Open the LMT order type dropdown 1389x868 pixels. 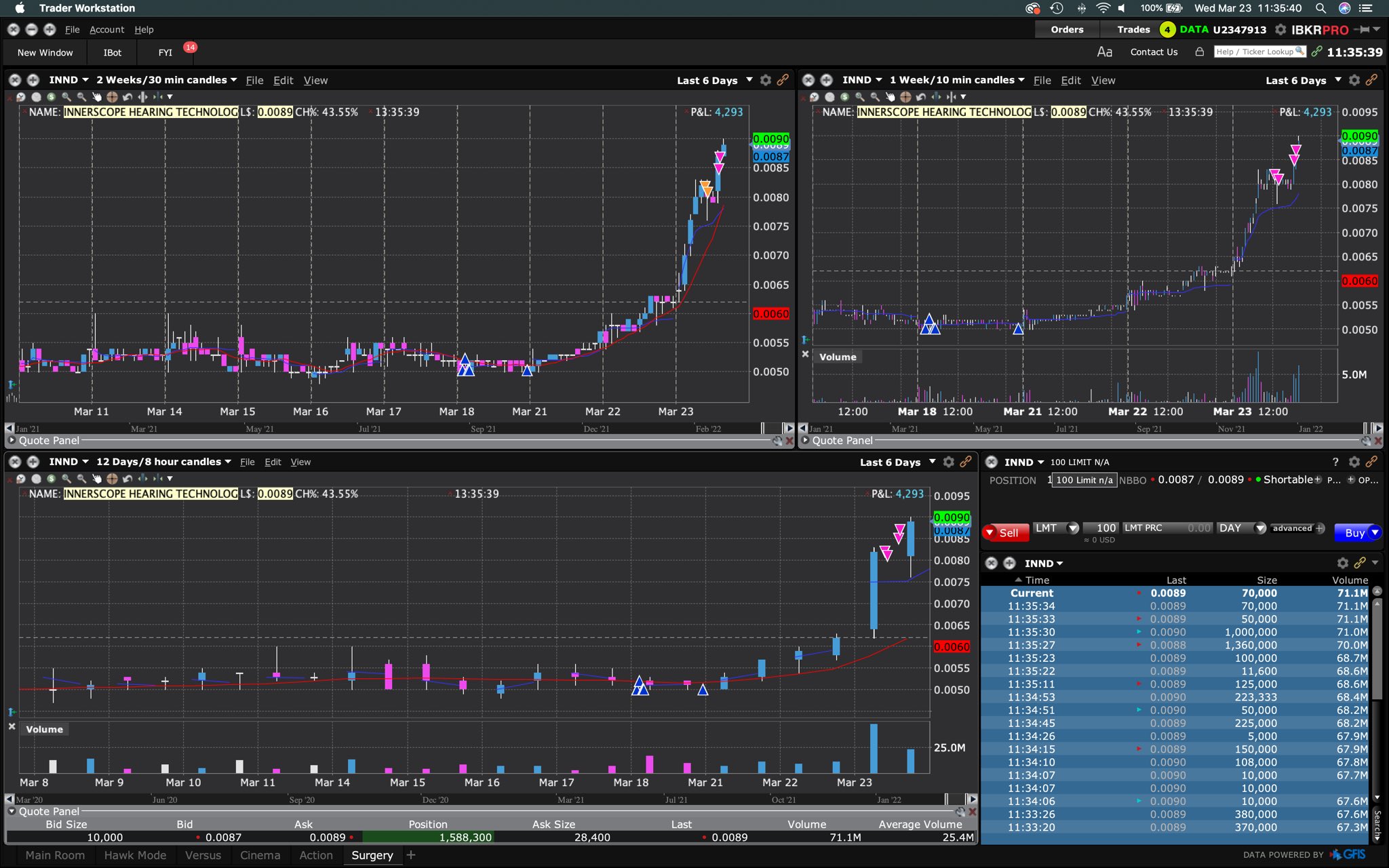(x=1073, y=528)
